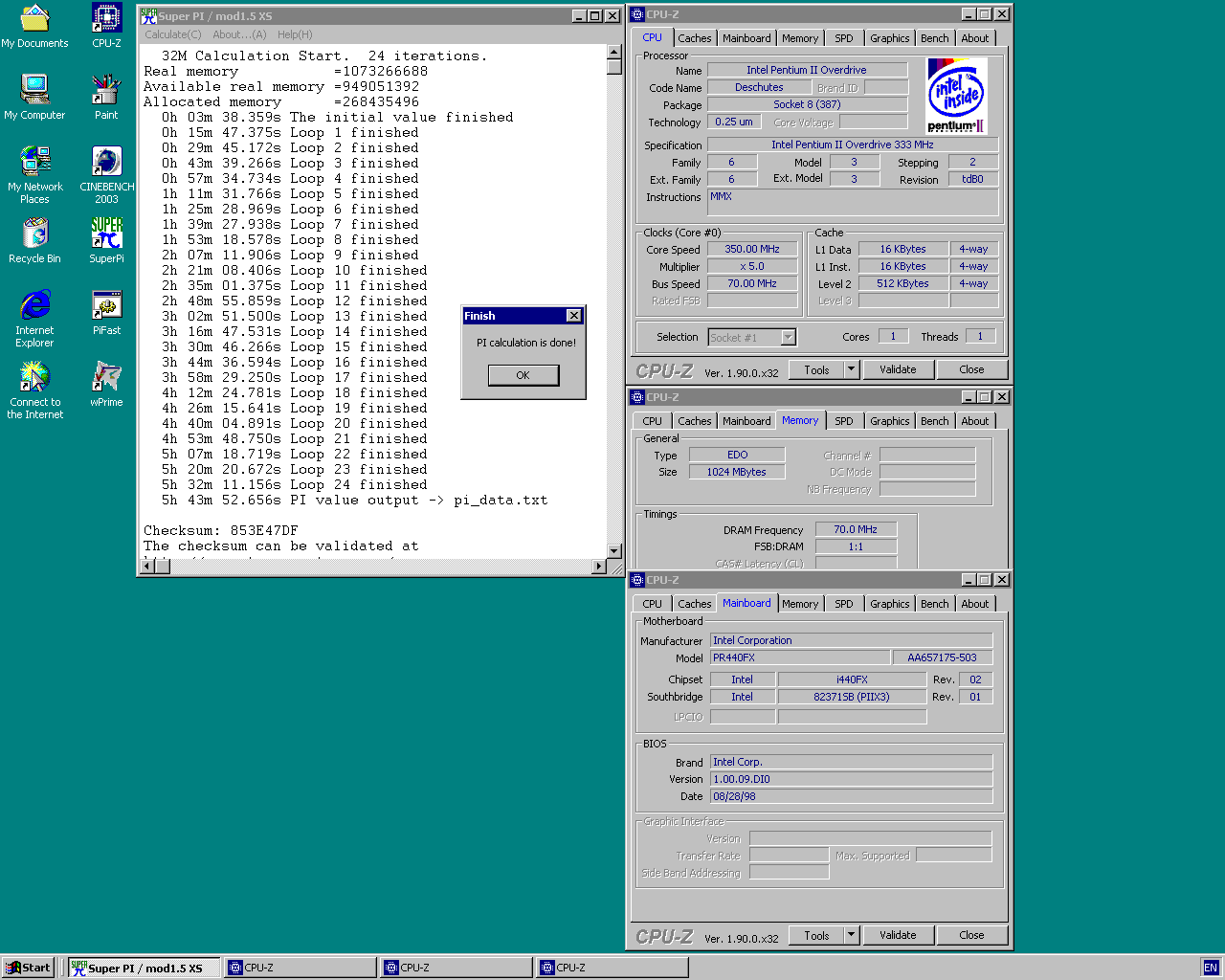Select SPD tab in middle CPU-Z window
This screenshot has width=1225, height=980.
[x=843, y=421]
